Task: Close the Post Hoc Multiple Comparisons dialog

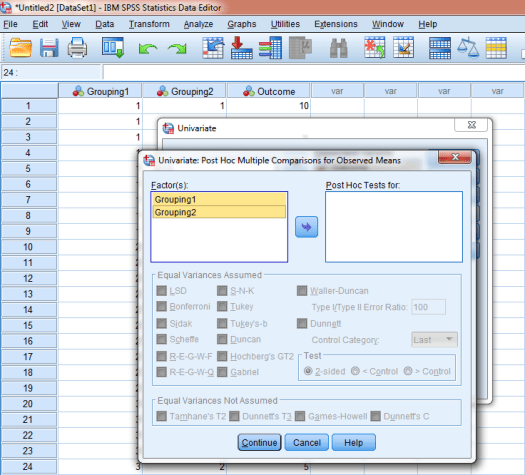Action: (x=455, y=157)
